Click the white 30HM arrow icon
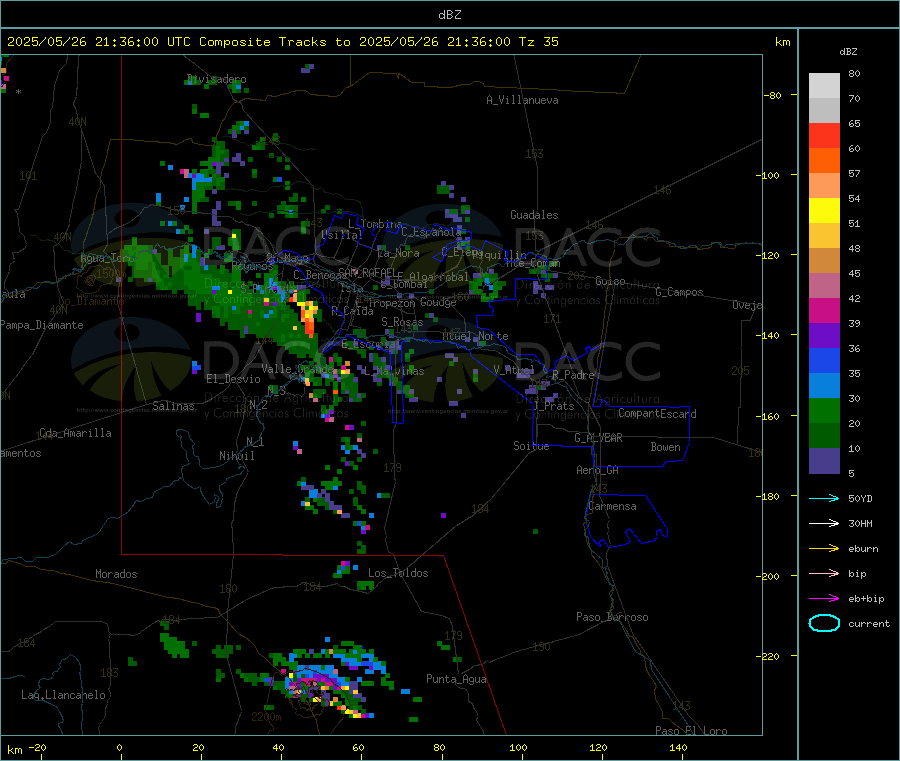Viewport: 900px width, 761px height. 824,523
